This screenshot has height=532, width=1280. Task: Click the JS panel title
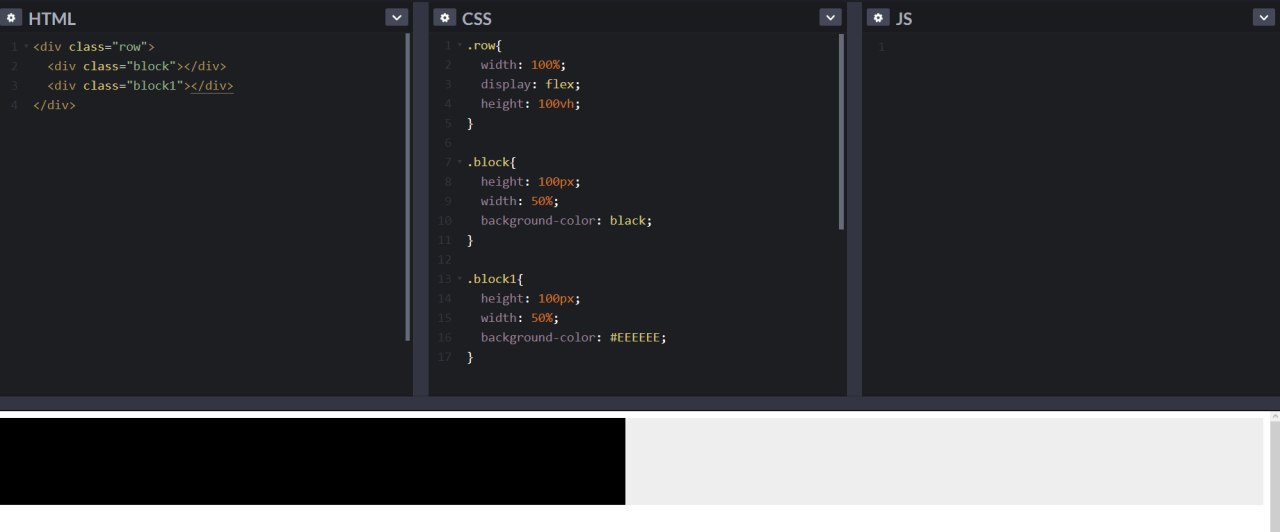(x=904, y=19)
